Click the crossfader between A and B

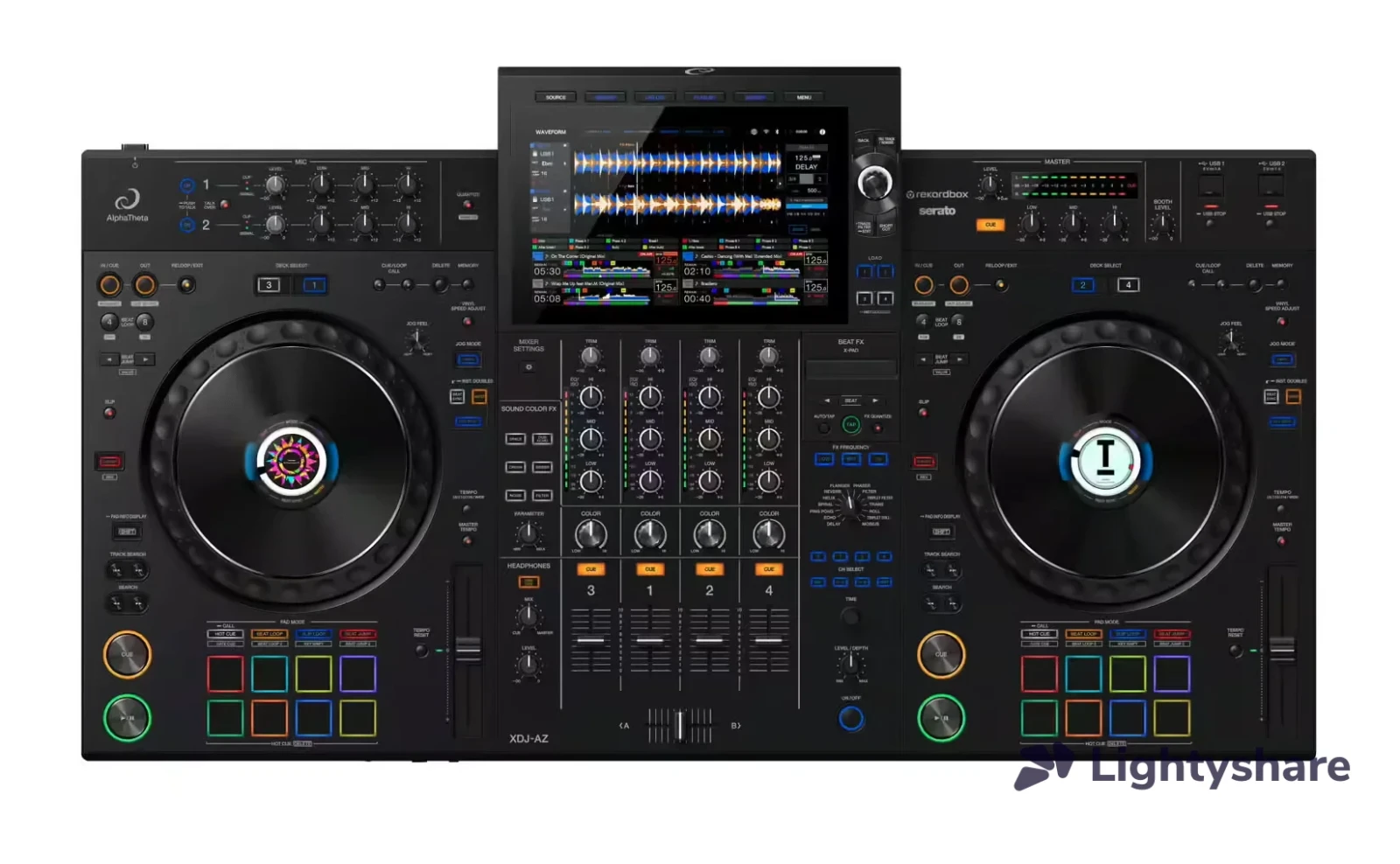(x=680, y=725)
